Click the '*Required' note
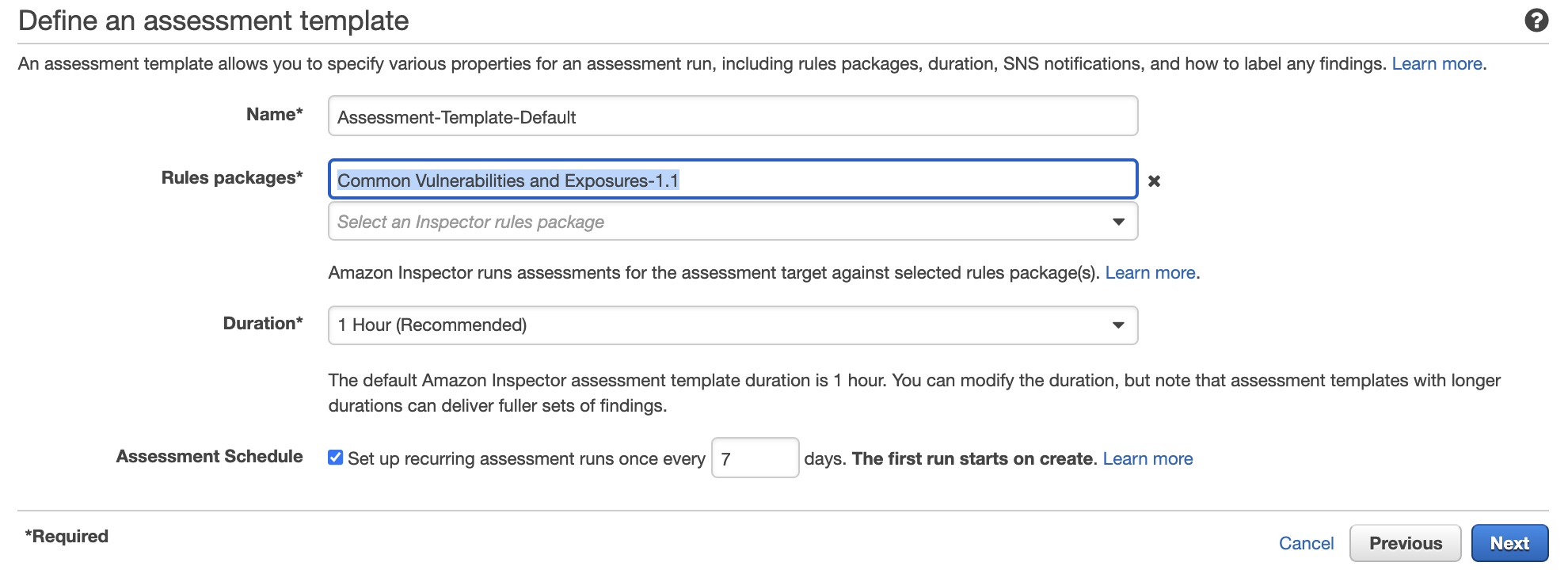The width and height of the screenshot is (1568, 570). 67,537
